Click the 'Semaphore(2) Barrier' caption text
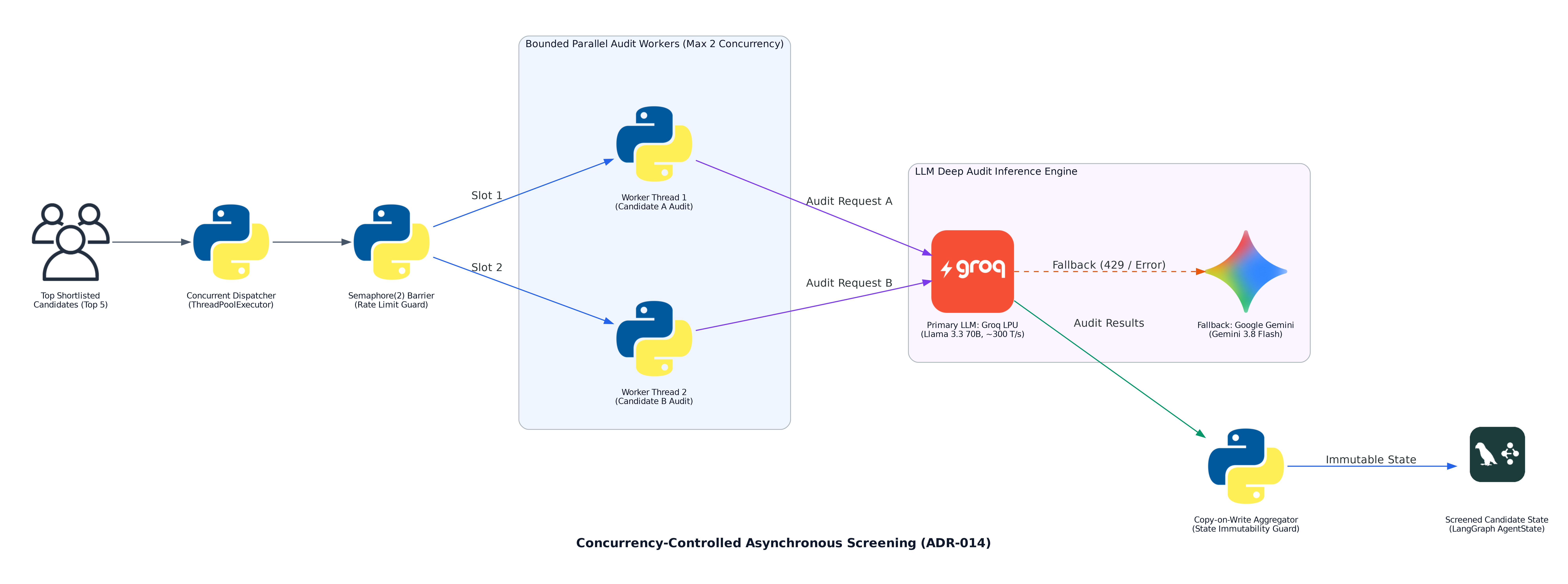 click(x=391, y=296)
